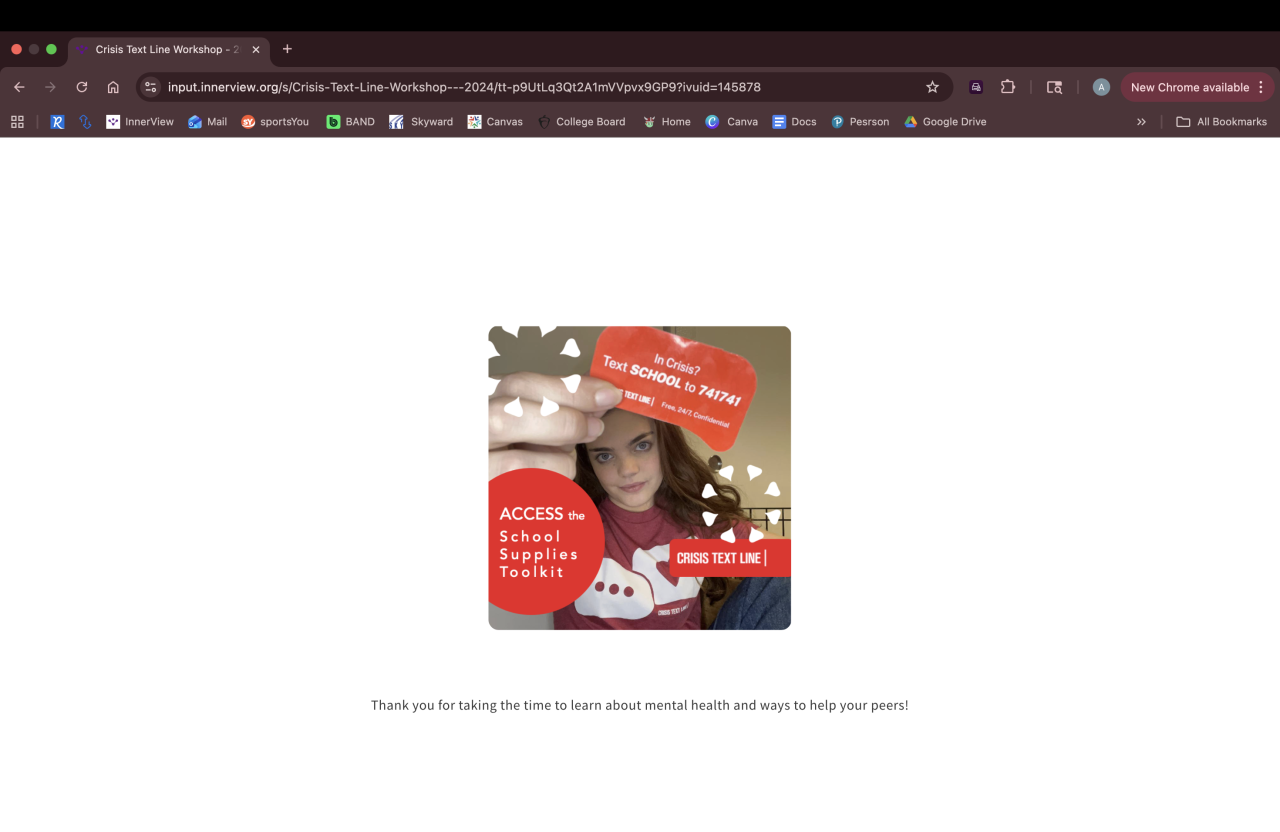Open the BAND bookmark
Screen dimensions: 1280x832
pyautogui.click(x=351, y=122)
